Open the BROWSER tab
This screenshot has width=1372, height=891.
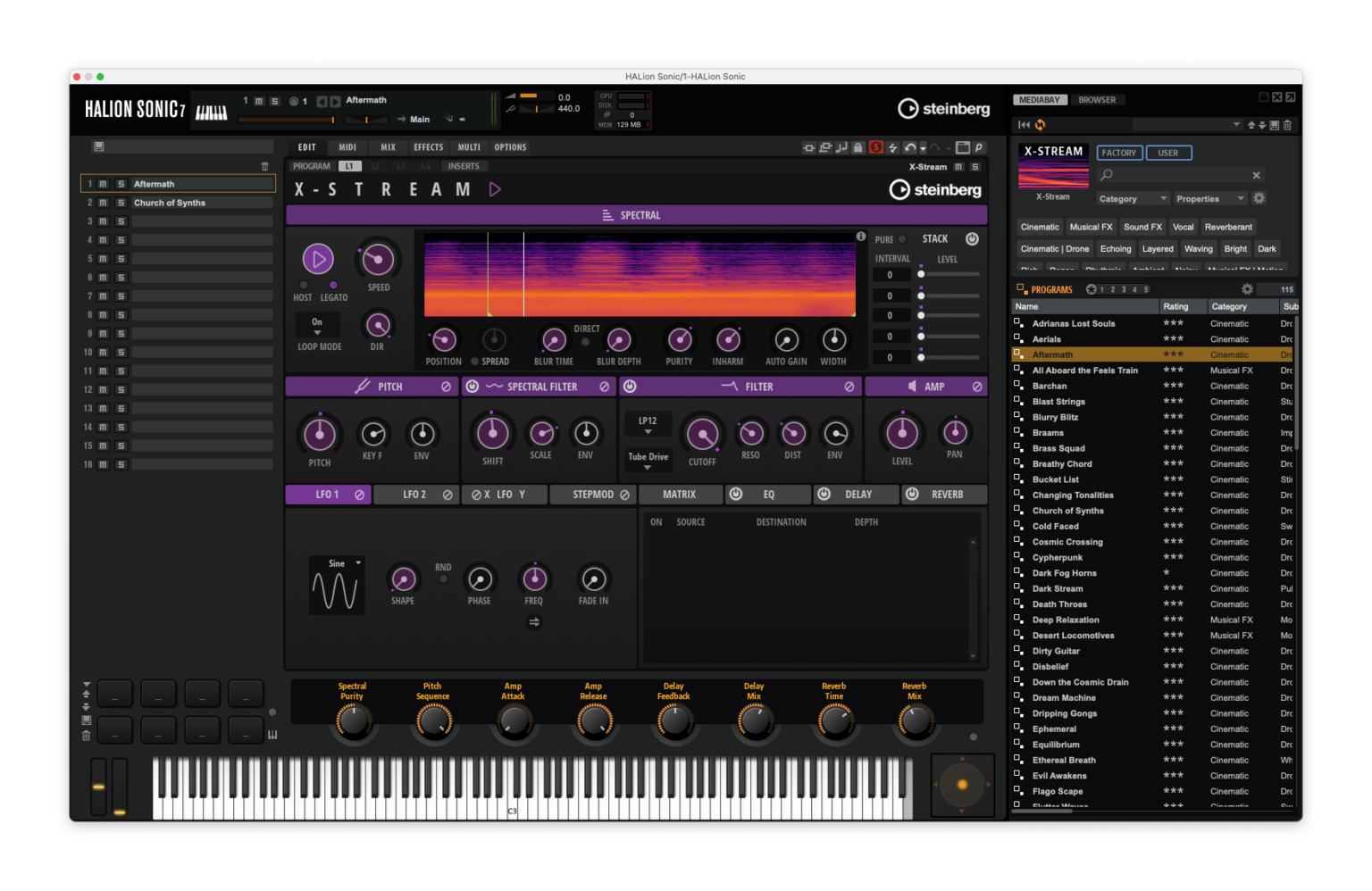coord(1096,100)
